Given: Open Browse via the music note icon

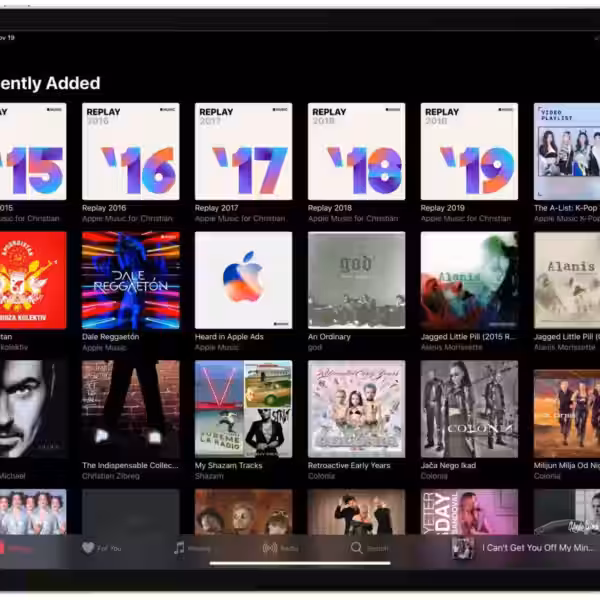Looking at the screenshot, I should pos(179,548).
